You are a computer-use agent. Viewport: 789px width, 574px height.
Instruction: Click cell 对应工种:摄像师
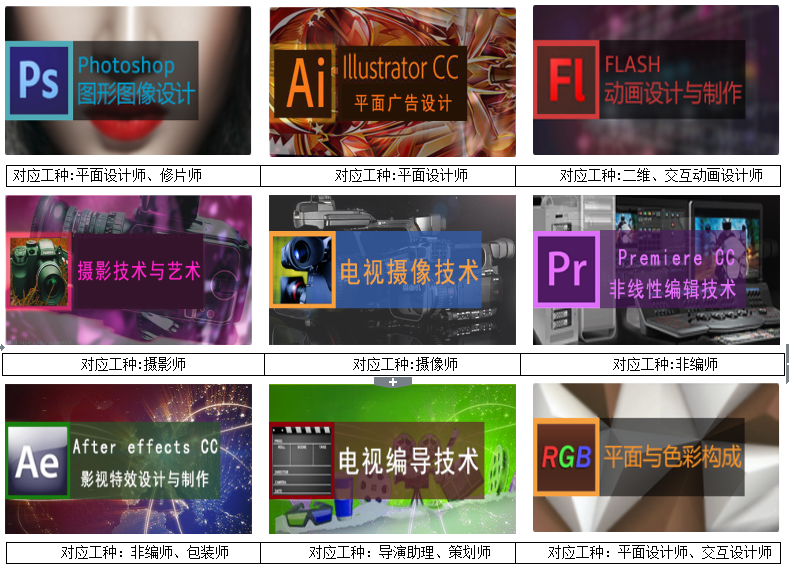pos(392,364)
